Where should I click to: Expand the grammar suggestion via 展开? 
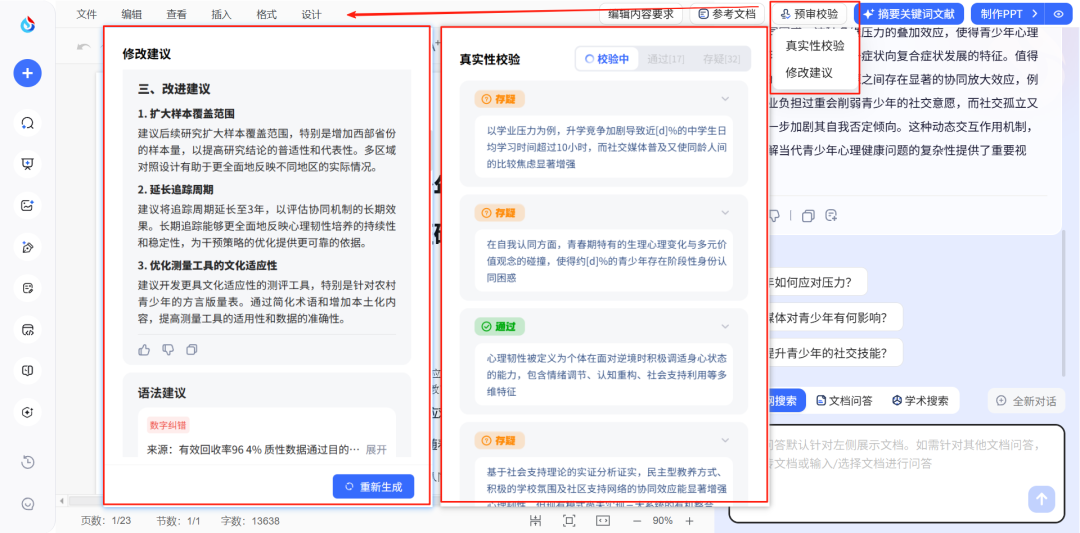[376, 450]
